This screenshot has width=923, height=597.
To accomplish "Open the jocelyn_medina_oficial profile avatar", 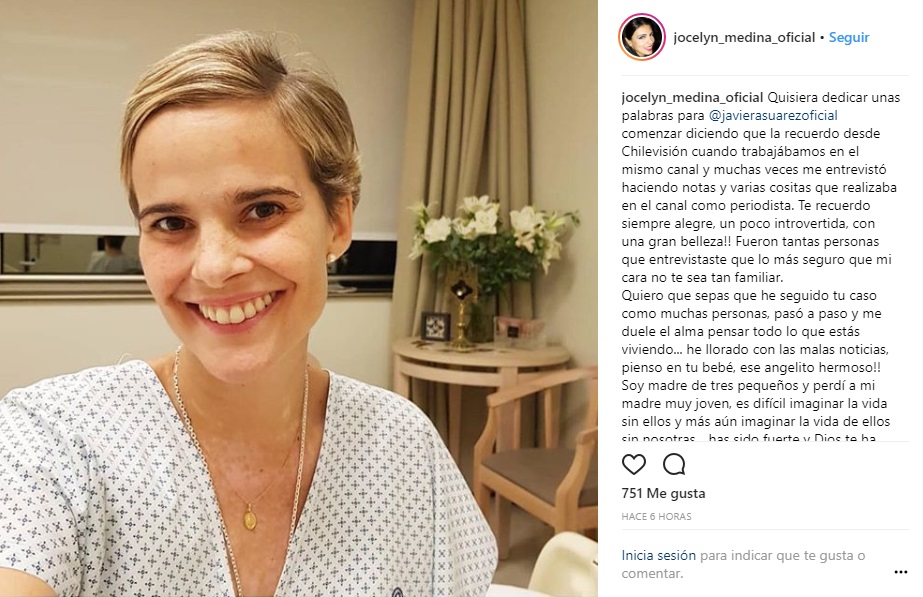I will [x=642, y=37].
